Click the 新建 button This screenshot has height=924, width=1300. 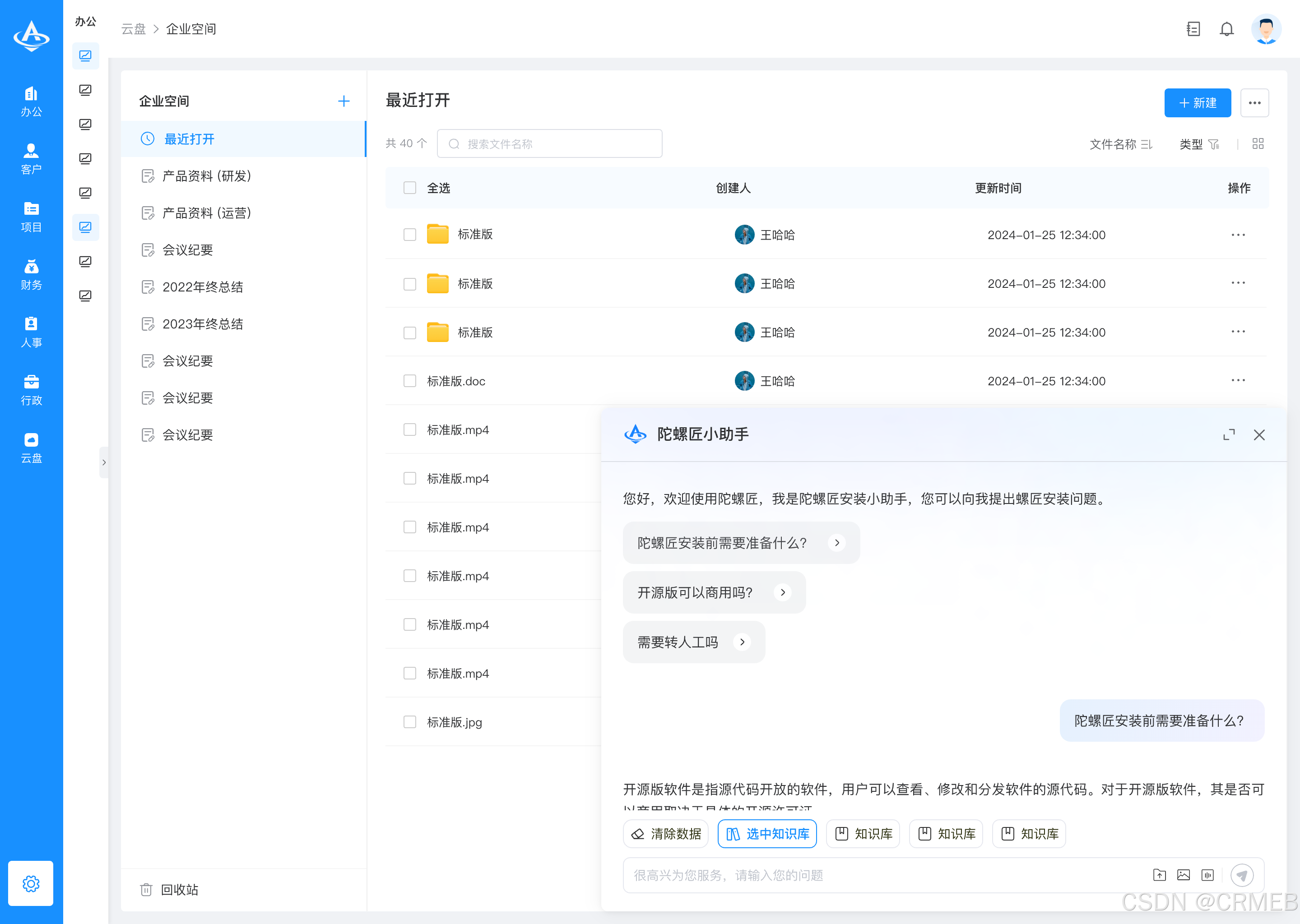(1198, 103)
